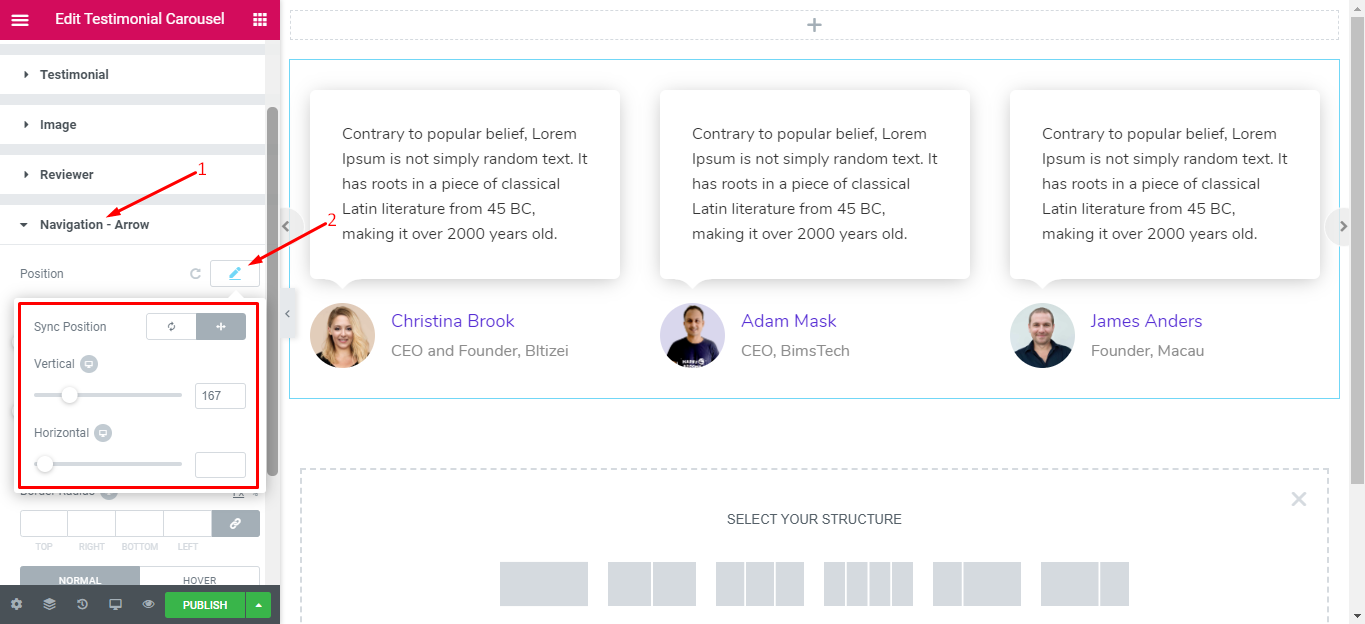Open the hamburger menu
Screen dimensions: 1365x624
[20, 19]
